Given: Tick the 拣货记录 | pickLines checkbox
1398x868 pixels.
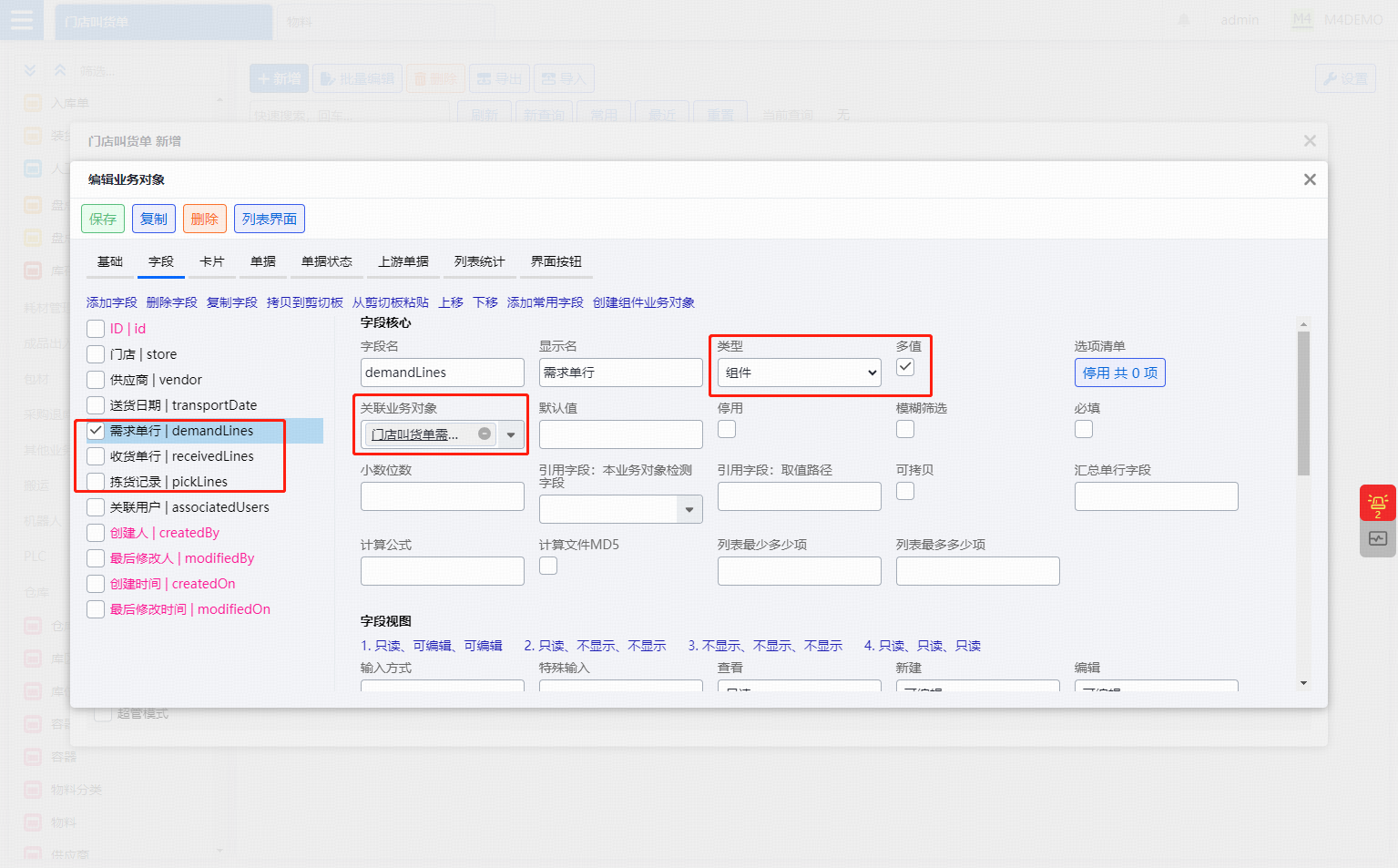Looking at the screenshot, I should point(96,482).
